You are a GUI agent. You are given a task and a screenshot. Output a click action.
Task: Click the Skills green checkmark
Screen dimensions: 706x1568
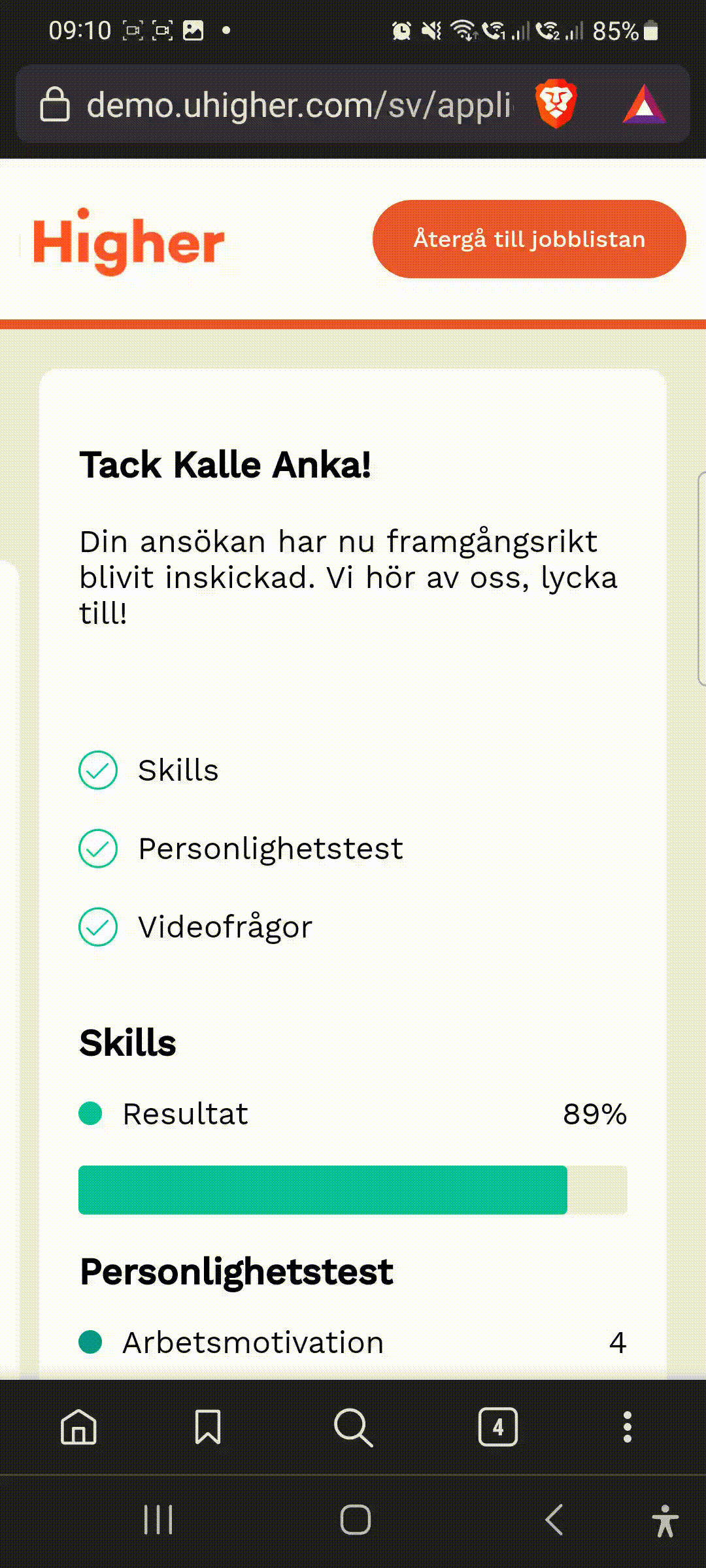click(98, 770)
